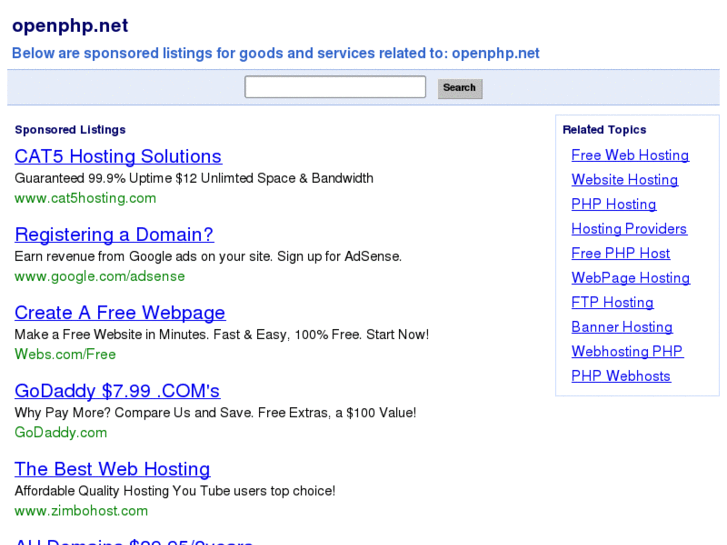Follow The Best Web Hosting link
The image size is (727, 545).
112,469
